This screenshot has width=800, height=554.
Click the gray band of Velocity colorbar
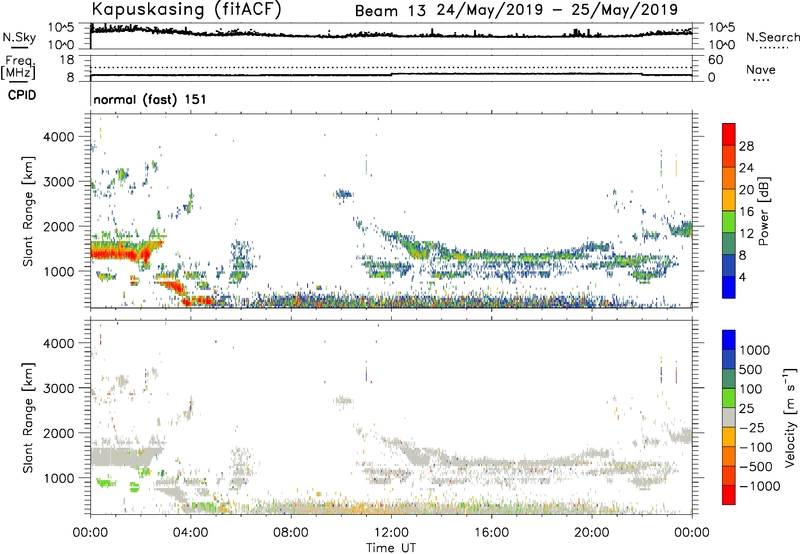(x=729, y=417)
